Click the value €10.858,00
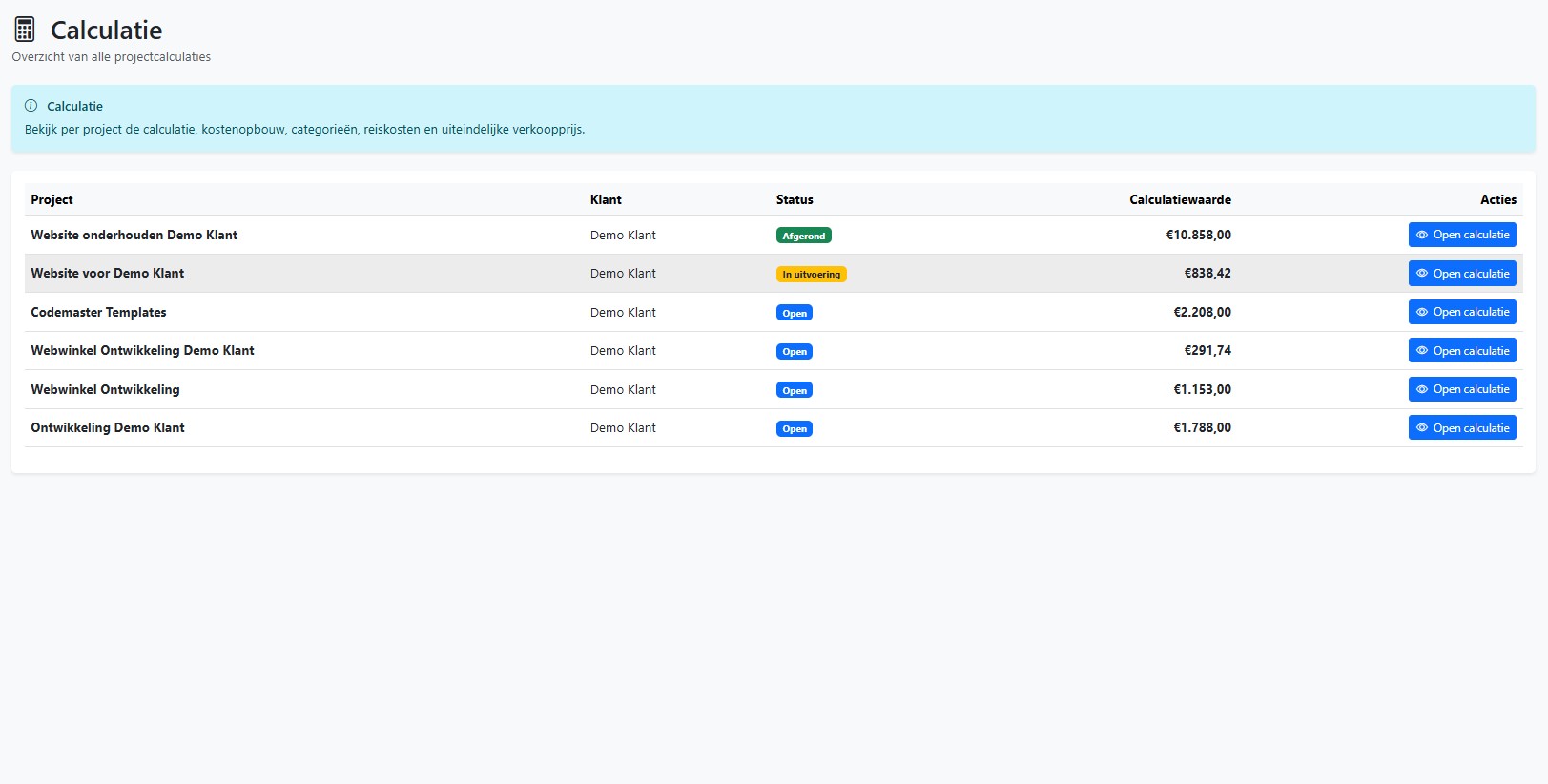This screenshot has height=784, width=1548. (1198, 235)
